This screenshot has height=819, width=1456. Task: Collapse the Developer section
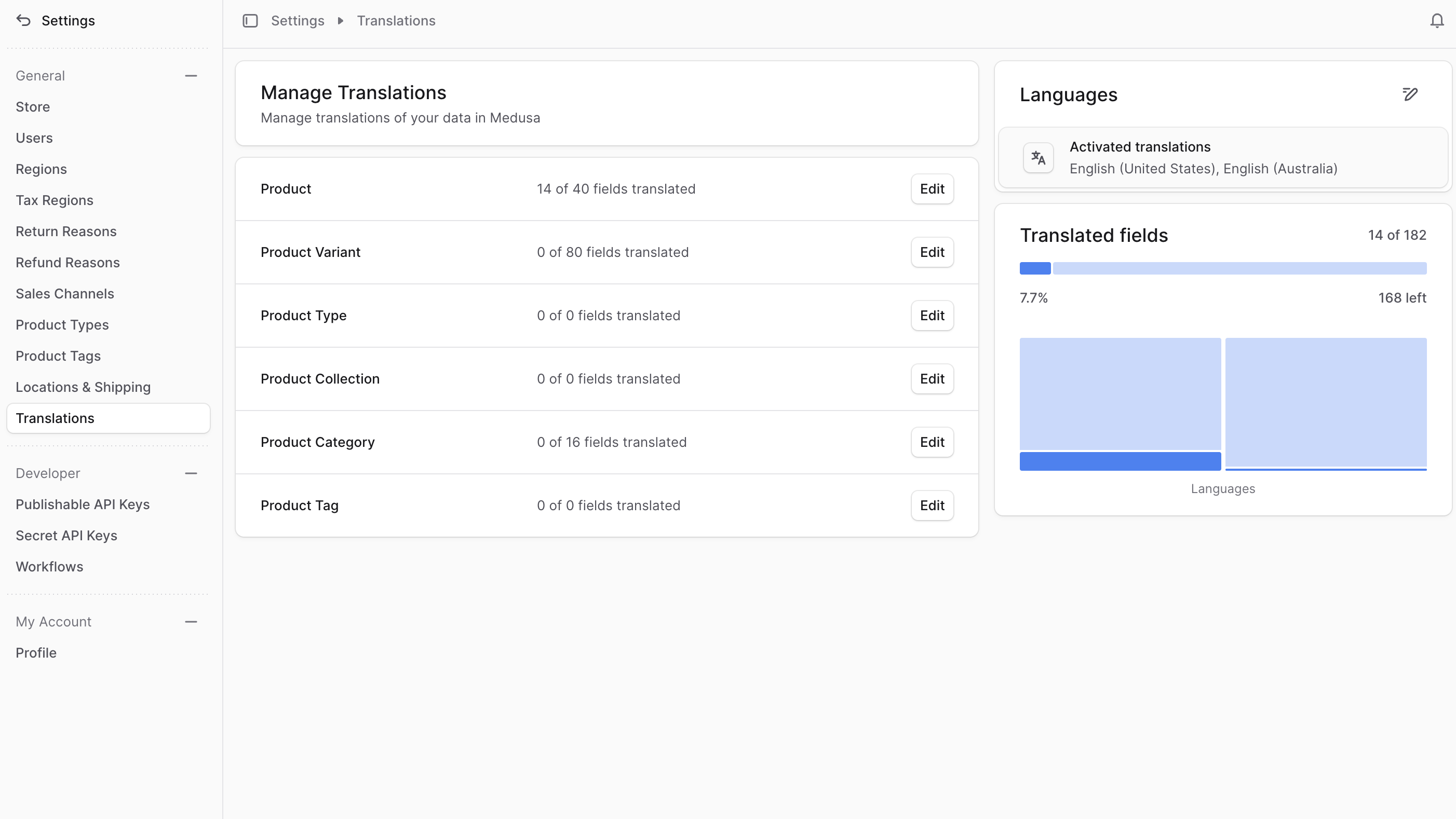click(191, 473)
